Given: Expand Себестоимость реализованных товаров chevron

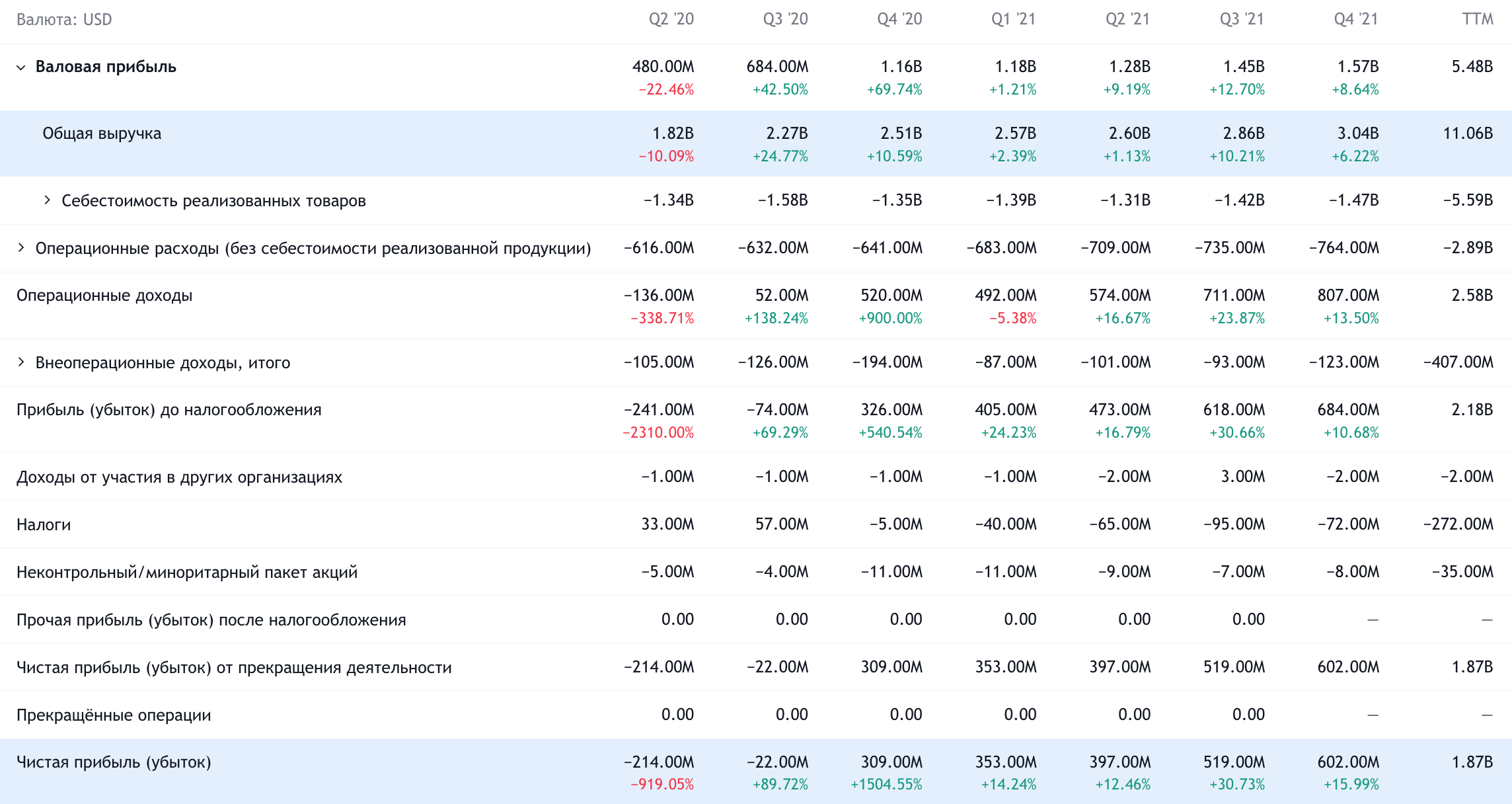Looking at the screenshot, I should click(47, 200).
